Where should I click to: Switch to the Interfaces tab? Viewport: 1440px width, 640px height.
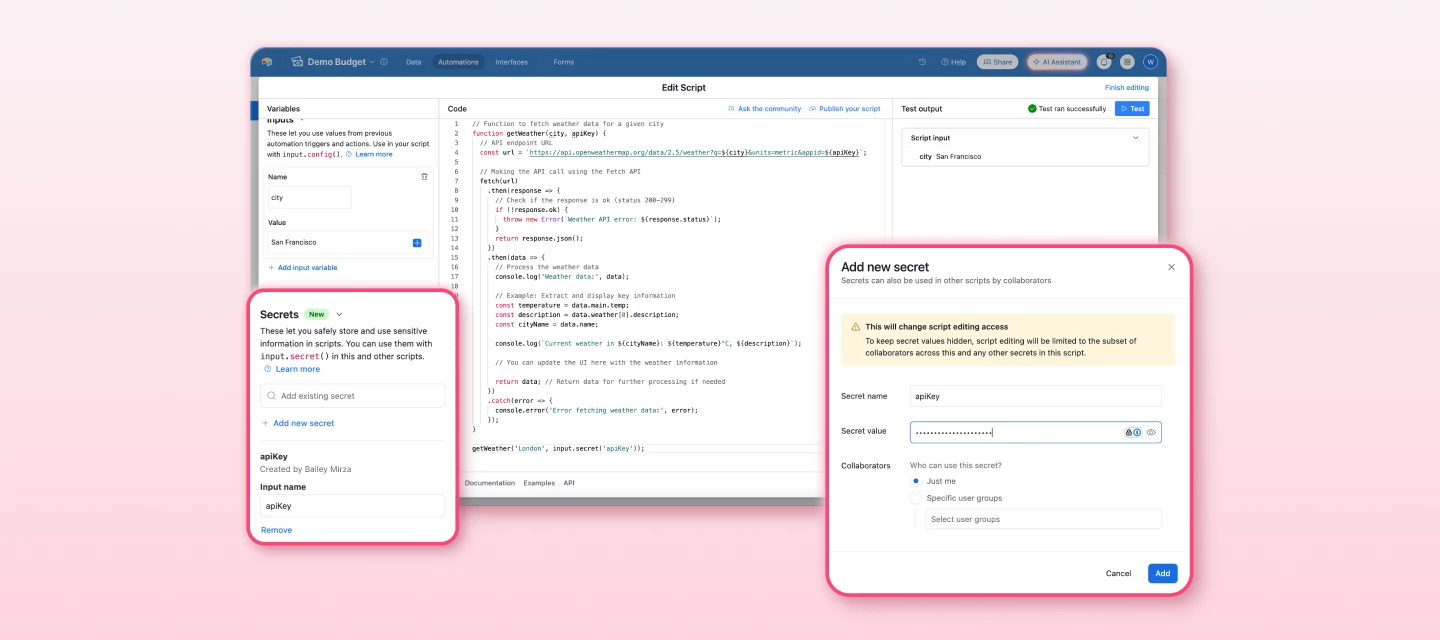point(512,61)
